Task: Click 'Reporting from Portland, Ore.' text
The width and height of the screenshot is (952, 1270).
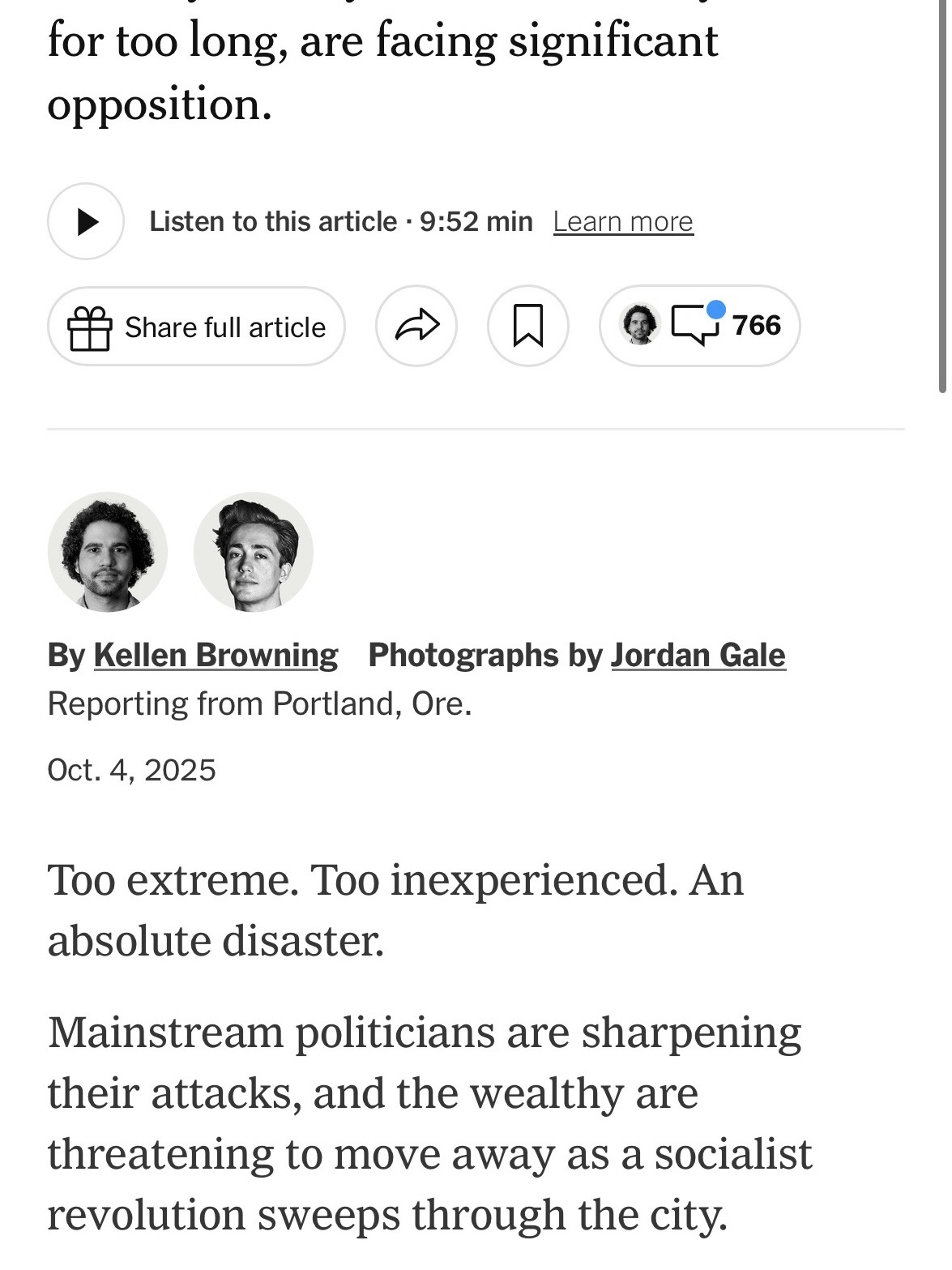Action: 259,703
